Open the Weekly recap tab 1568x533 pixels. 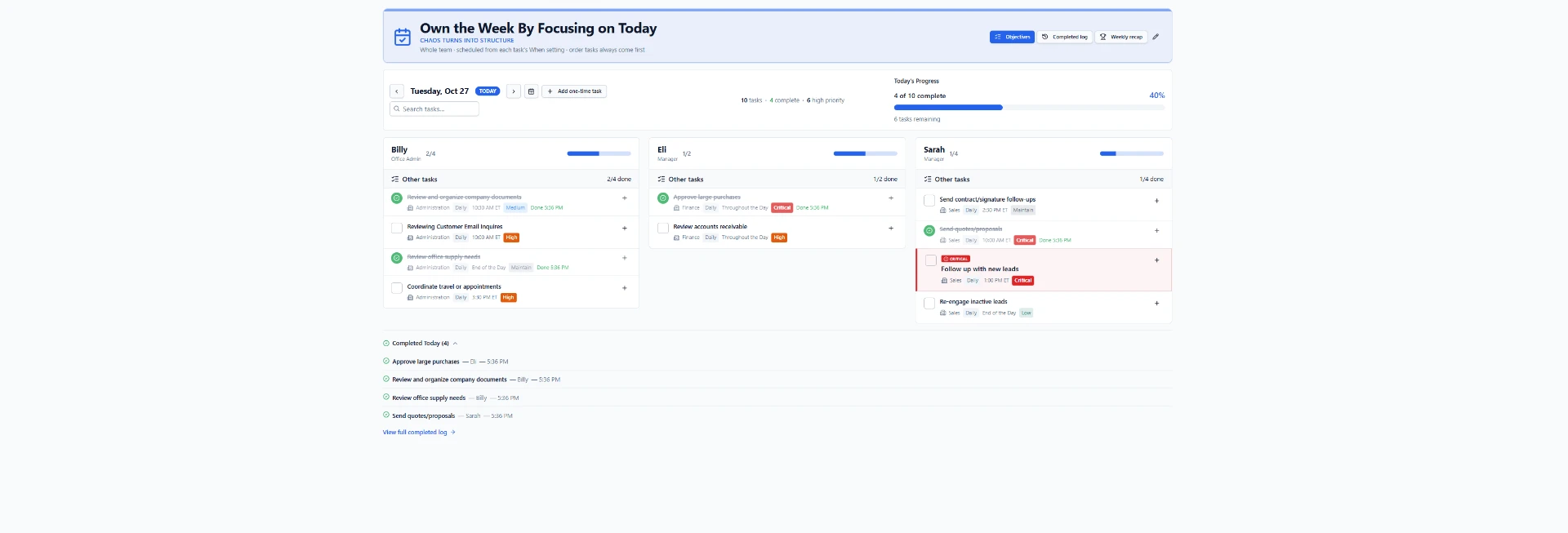[1121, 37]
